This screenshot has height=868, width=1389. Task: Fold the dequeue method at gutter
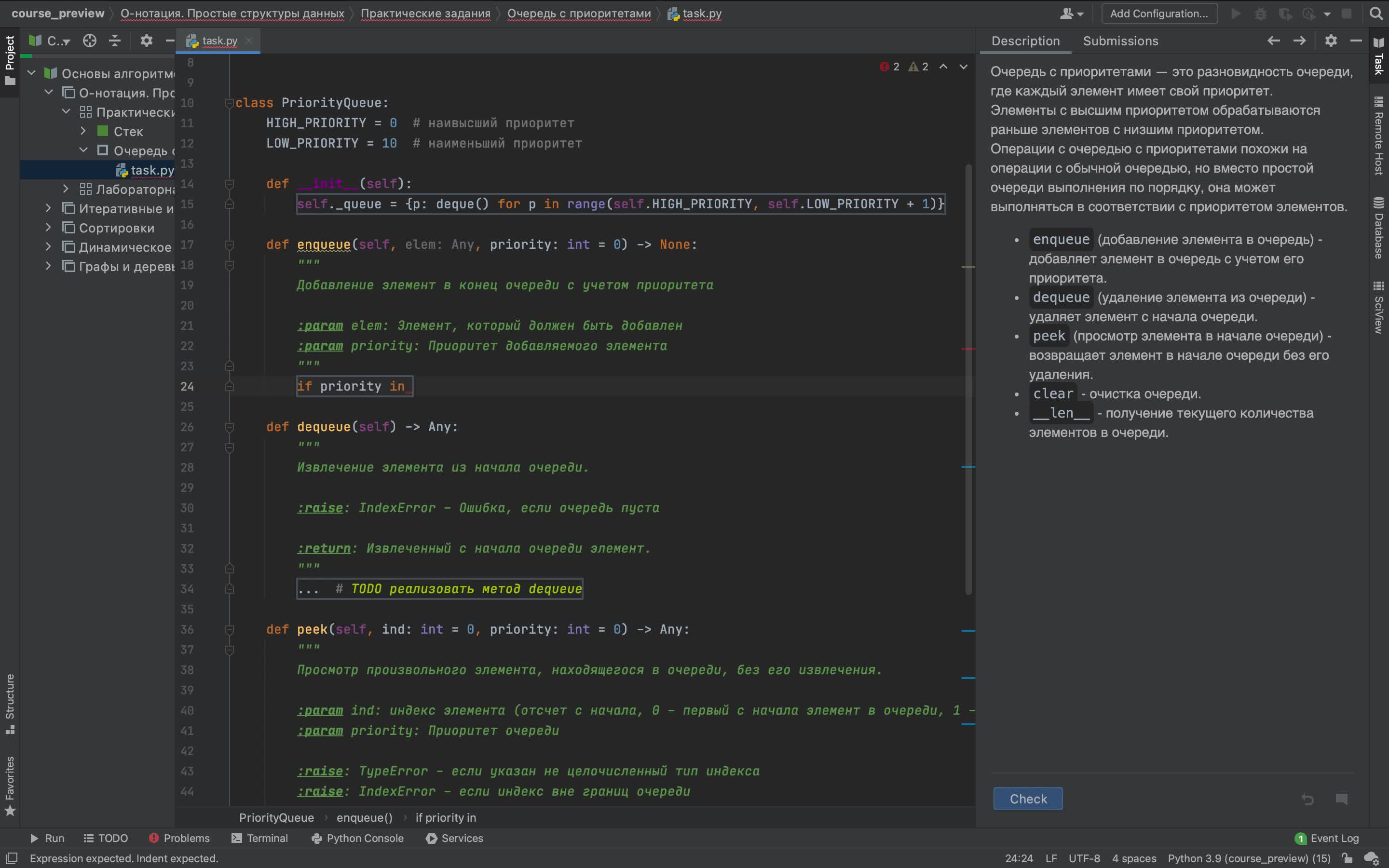click(x=229, y=427)
